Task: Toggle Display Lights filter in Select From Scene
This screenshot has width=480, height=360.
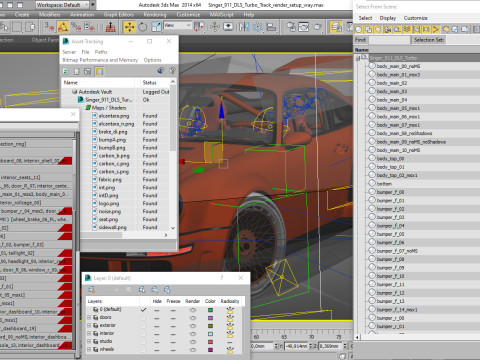Action: 378,30
